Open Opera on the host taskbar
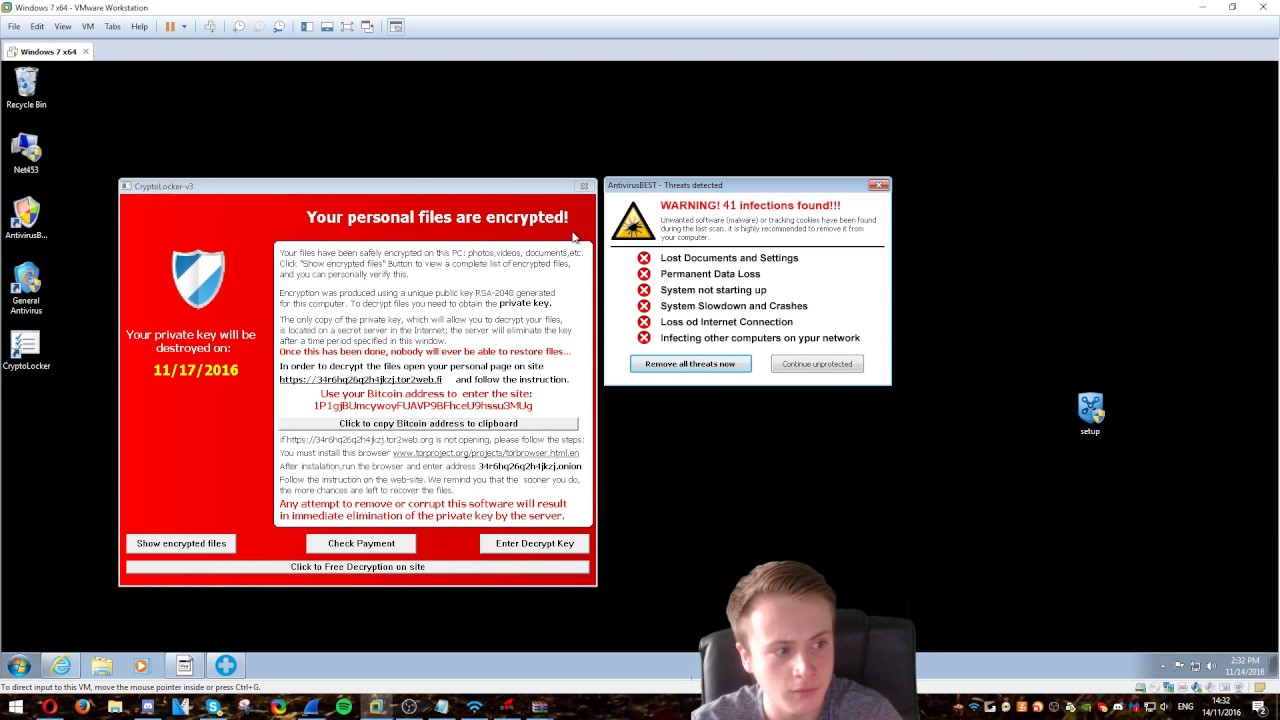 click(x=49, y=707)
